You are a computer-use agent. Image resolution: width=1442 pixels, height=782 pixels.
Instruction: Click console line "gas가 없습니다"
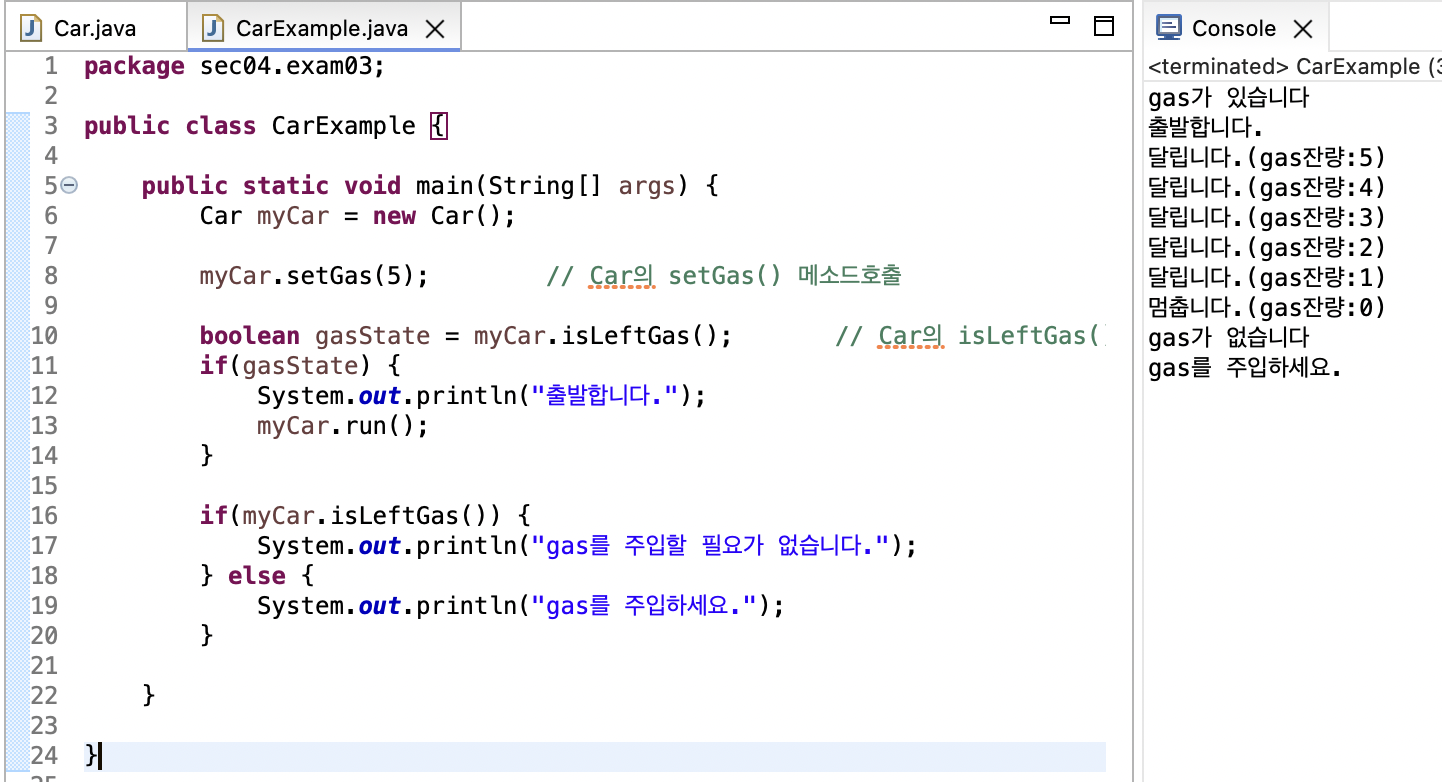(1228, 338)
